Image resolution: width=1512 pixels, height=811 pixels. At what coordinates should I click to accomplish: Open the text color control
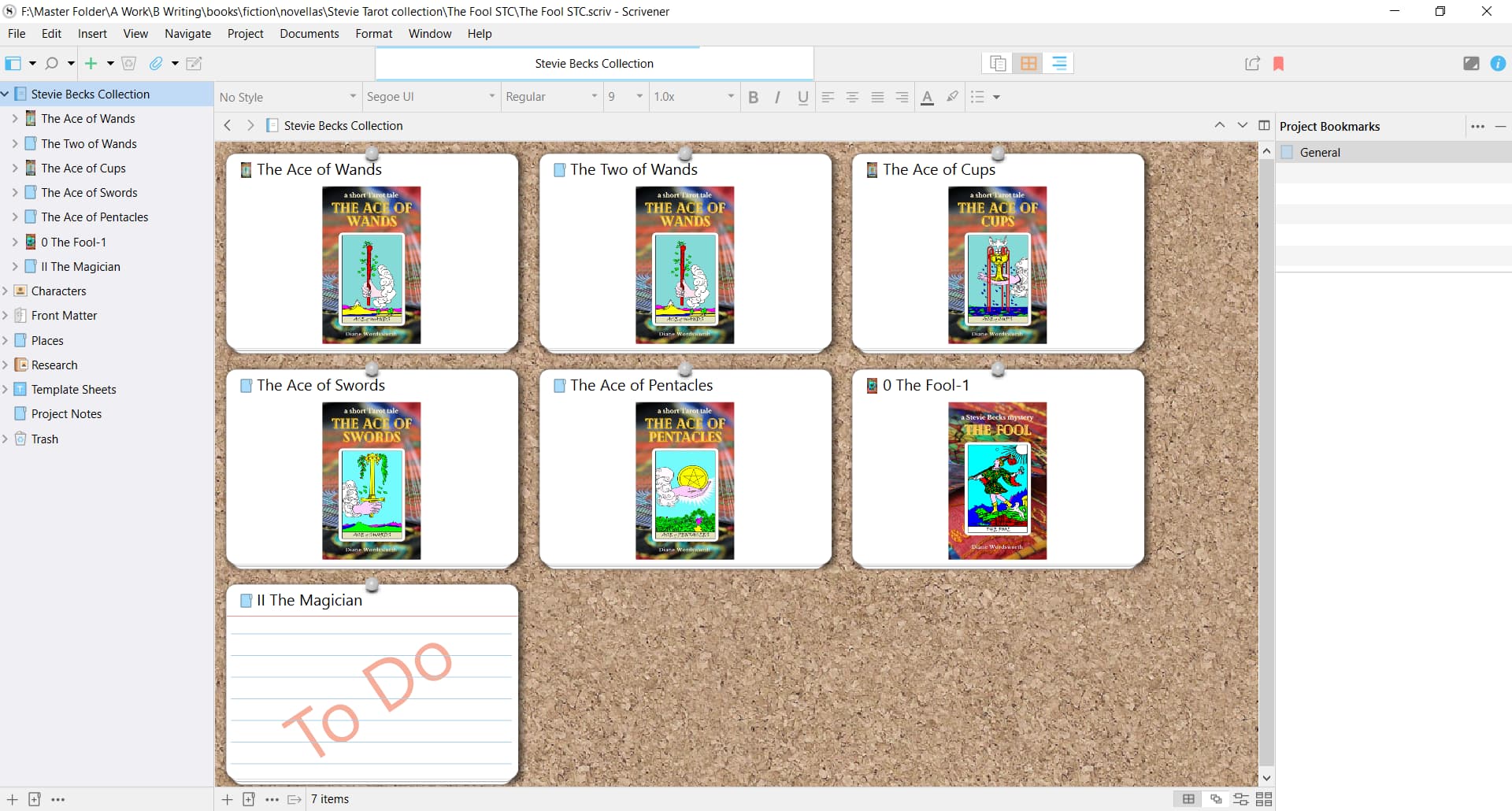pos(928,97)
